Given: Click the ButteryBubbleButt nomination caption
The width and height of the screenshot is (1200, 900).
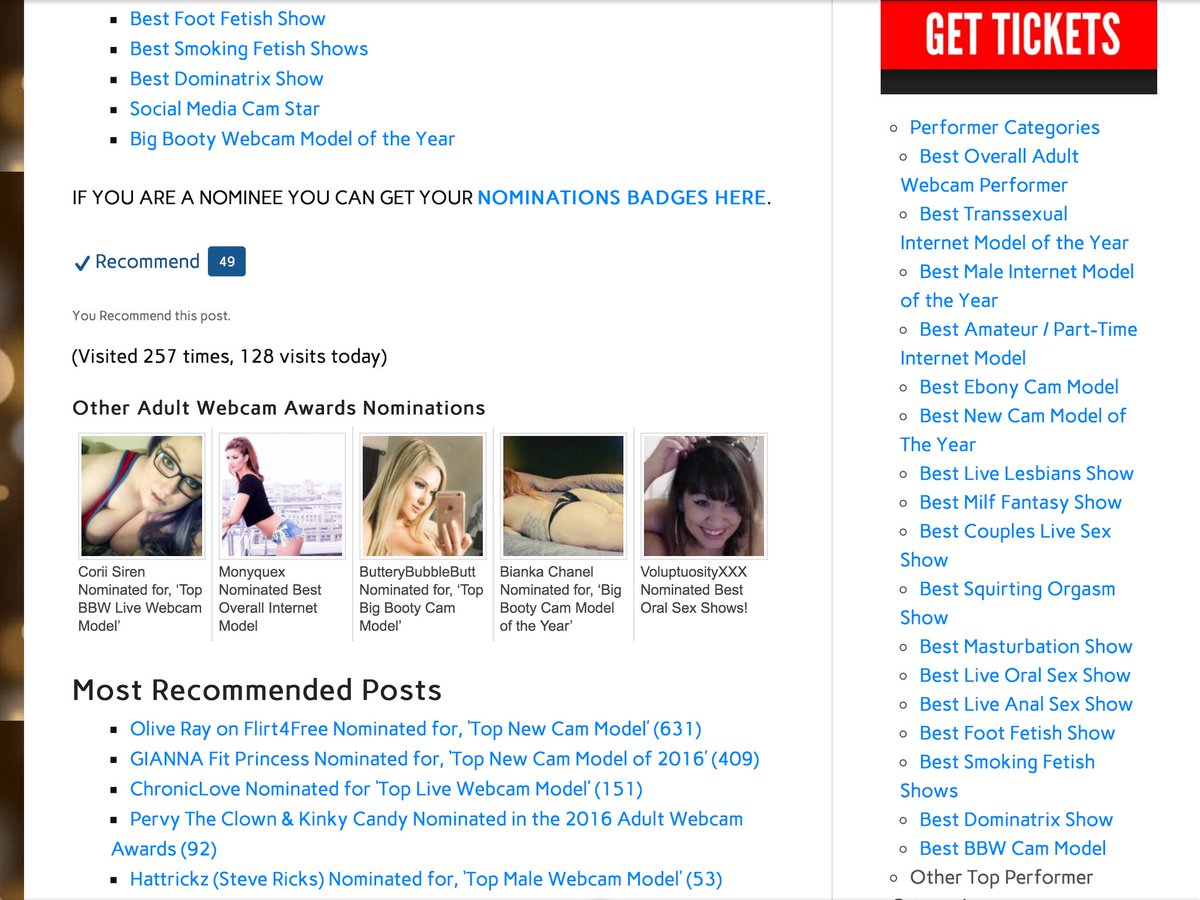Looking at the screenshot, I should (x=421, y=599).
